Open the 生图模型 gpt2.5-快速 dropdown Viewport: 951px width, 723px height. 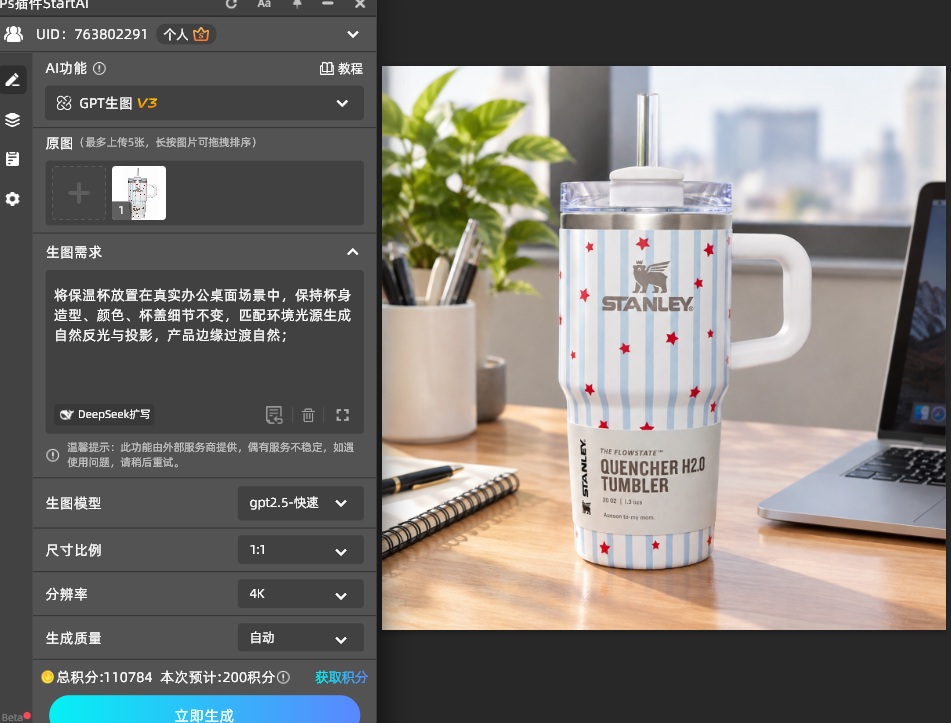click(x=301, y=503)
